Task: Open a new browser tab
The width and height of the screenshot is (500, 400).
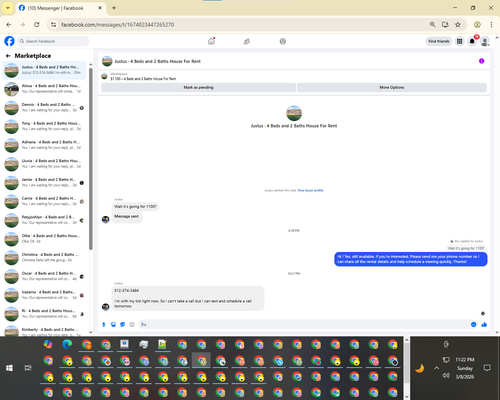Action: (x=114, y=8)
